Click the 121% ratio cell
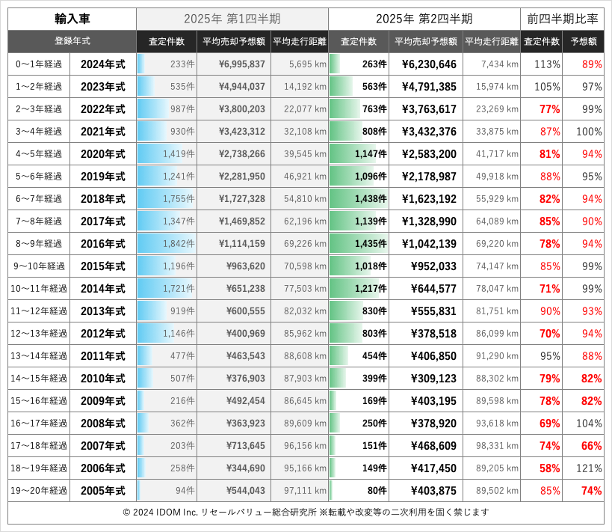 pos(584,468)
